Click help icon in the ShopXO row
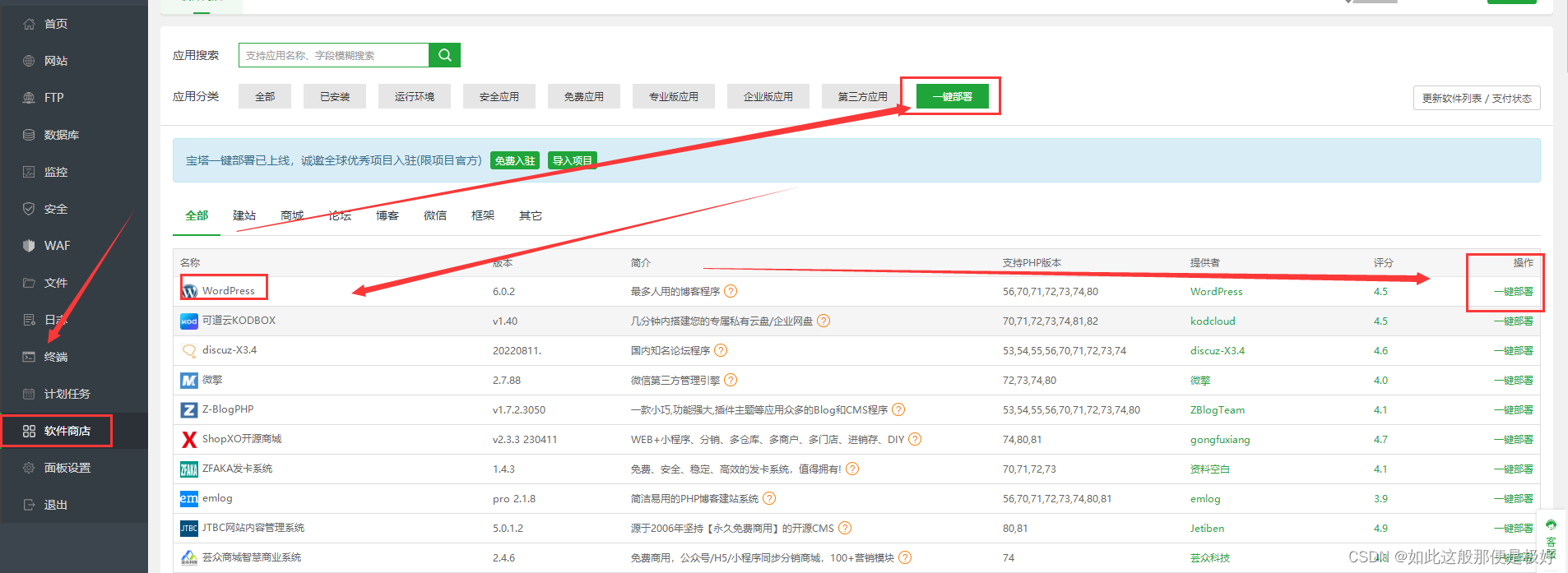The height and width of the screenshot is (573, 1568). [x=915, y=439]
